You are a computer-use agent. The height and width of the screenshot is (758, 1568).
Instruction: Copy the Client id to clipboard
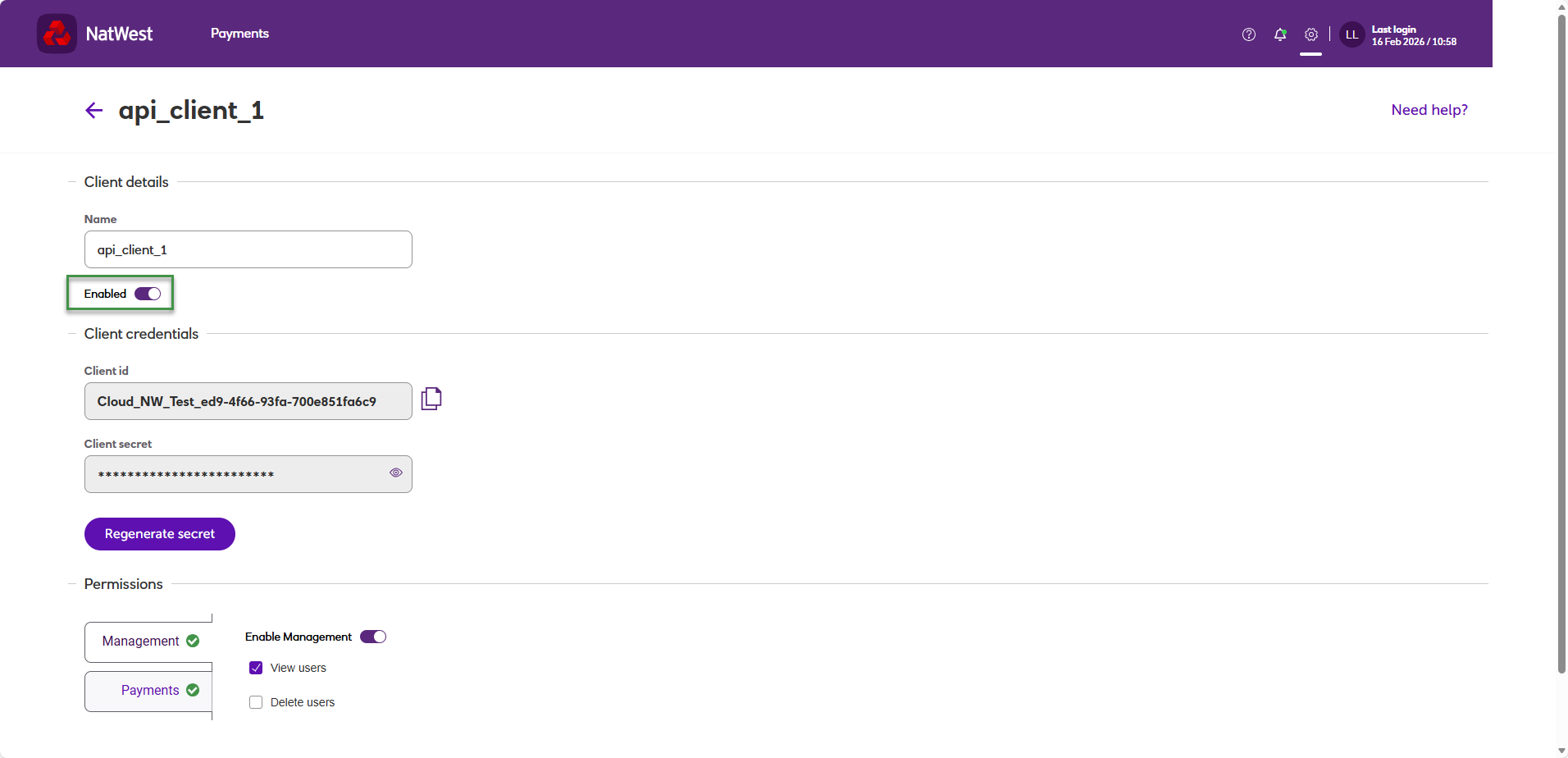click(431, 399)
